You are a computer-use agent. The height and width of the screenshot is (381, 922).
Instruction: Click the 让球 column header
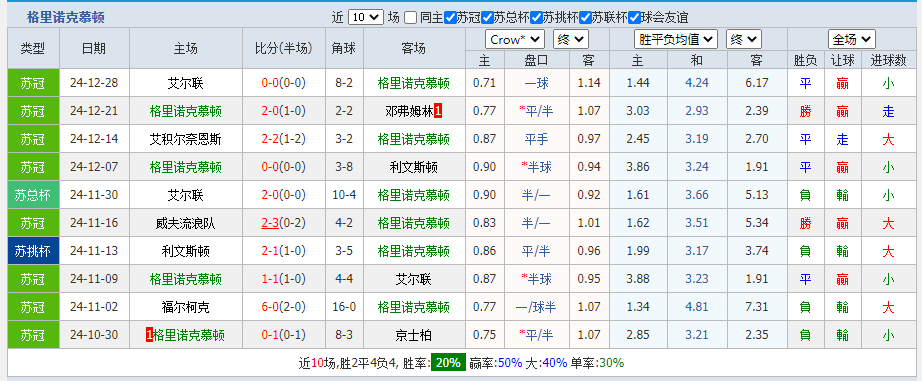pyautogui.click(x=843, y=60)
